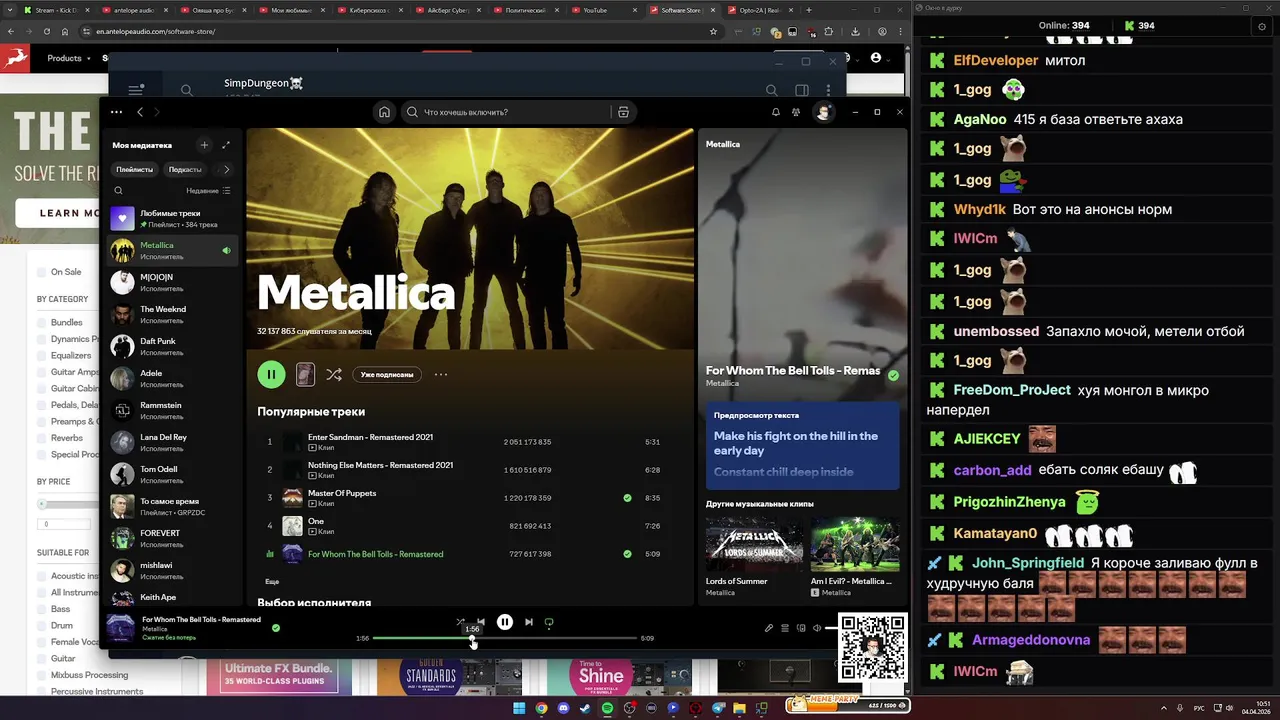Open Spotify profile avatar menu
Image resolution: width=1280 pixels, height=720 pixels.
[x=823, y=112]
